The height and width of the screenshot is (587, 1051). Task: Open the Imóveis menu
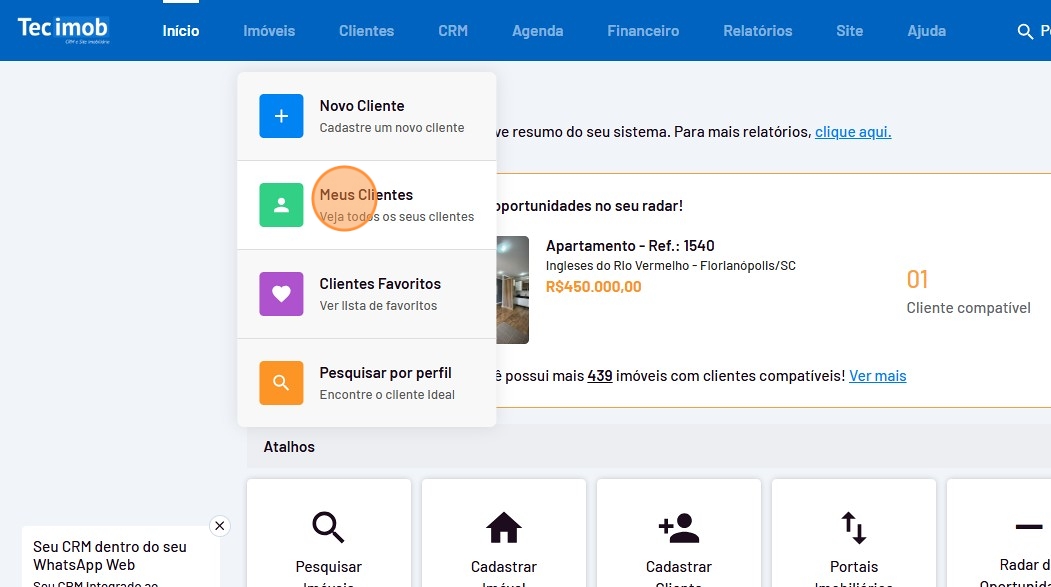click(x=269, y=31)
